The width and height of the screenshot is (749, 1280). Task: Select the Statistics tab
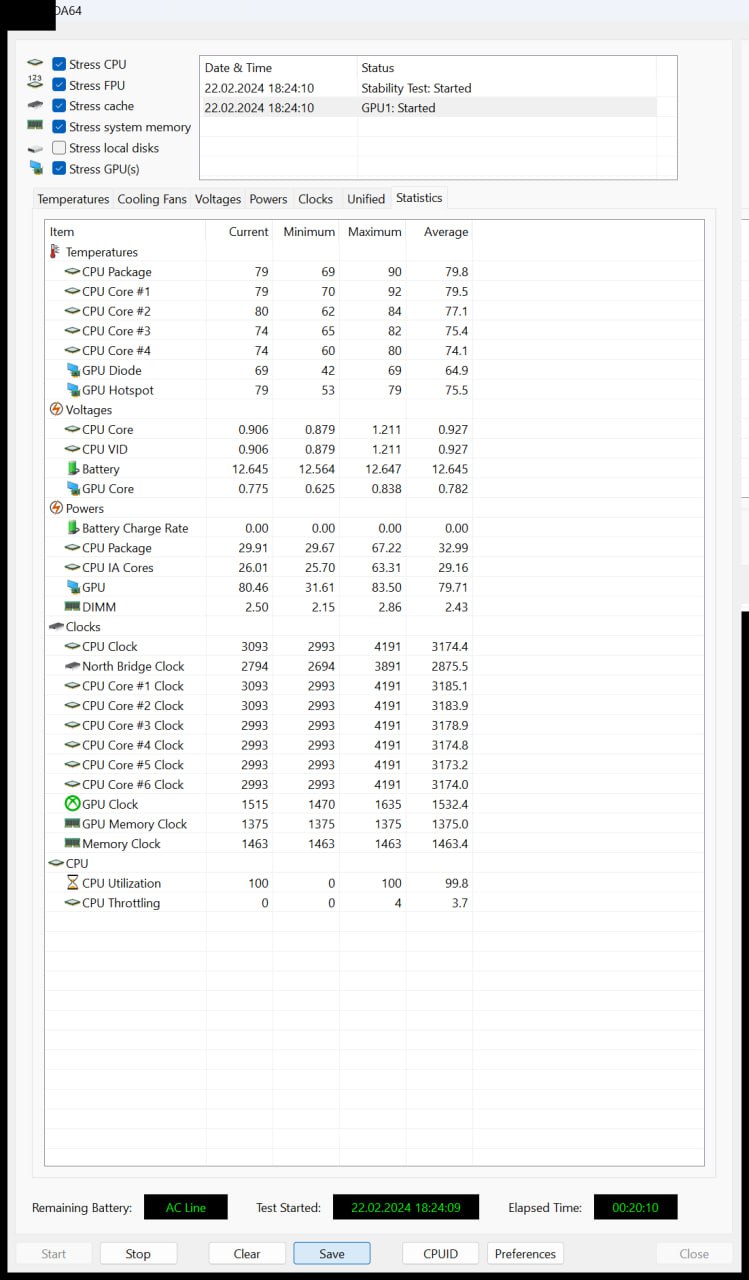click(x=419, y=198)
